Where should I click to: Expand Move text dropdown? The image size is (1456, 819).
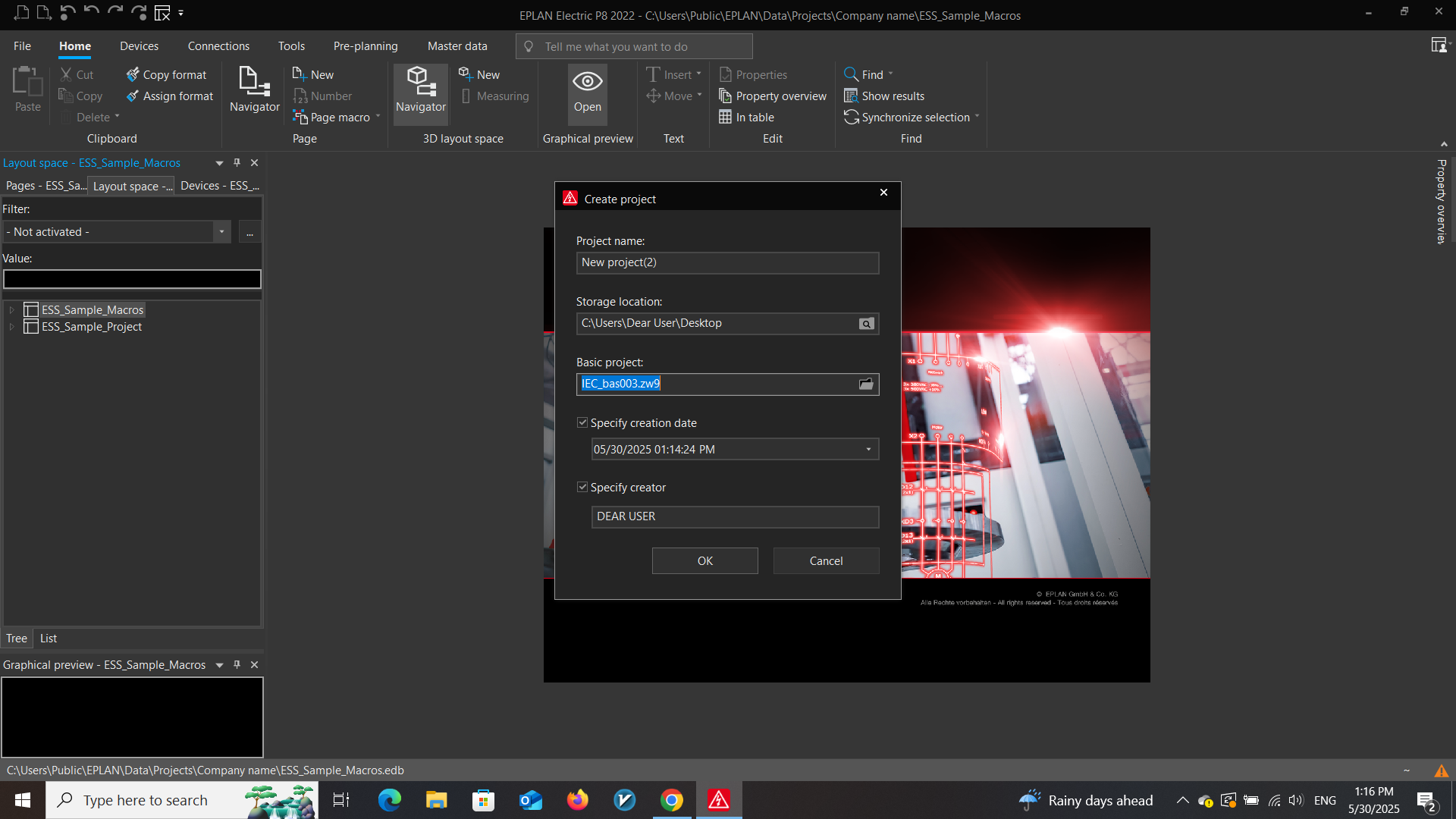(699, 96)
